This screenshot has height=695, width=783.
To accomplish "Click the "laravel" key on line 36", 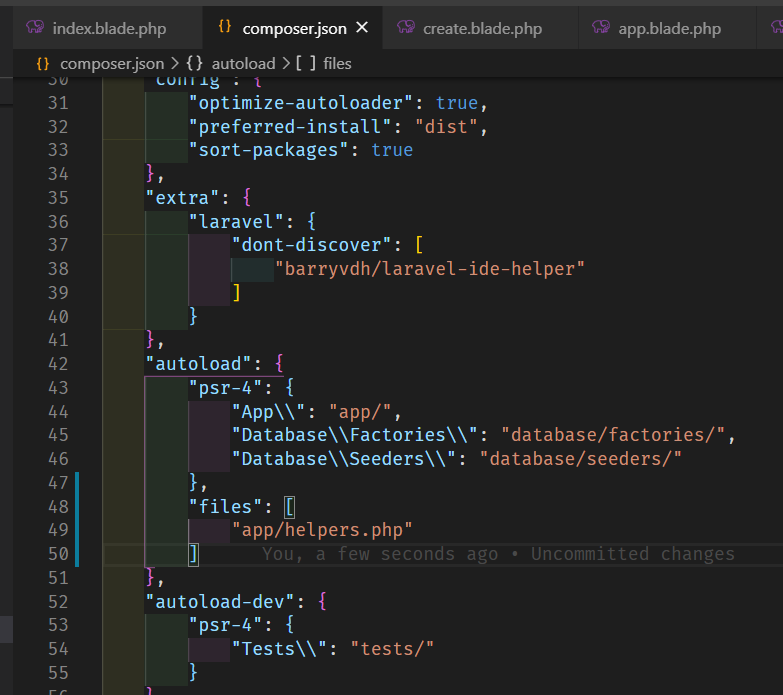I will pyautogui.click(x=236, y=222).
